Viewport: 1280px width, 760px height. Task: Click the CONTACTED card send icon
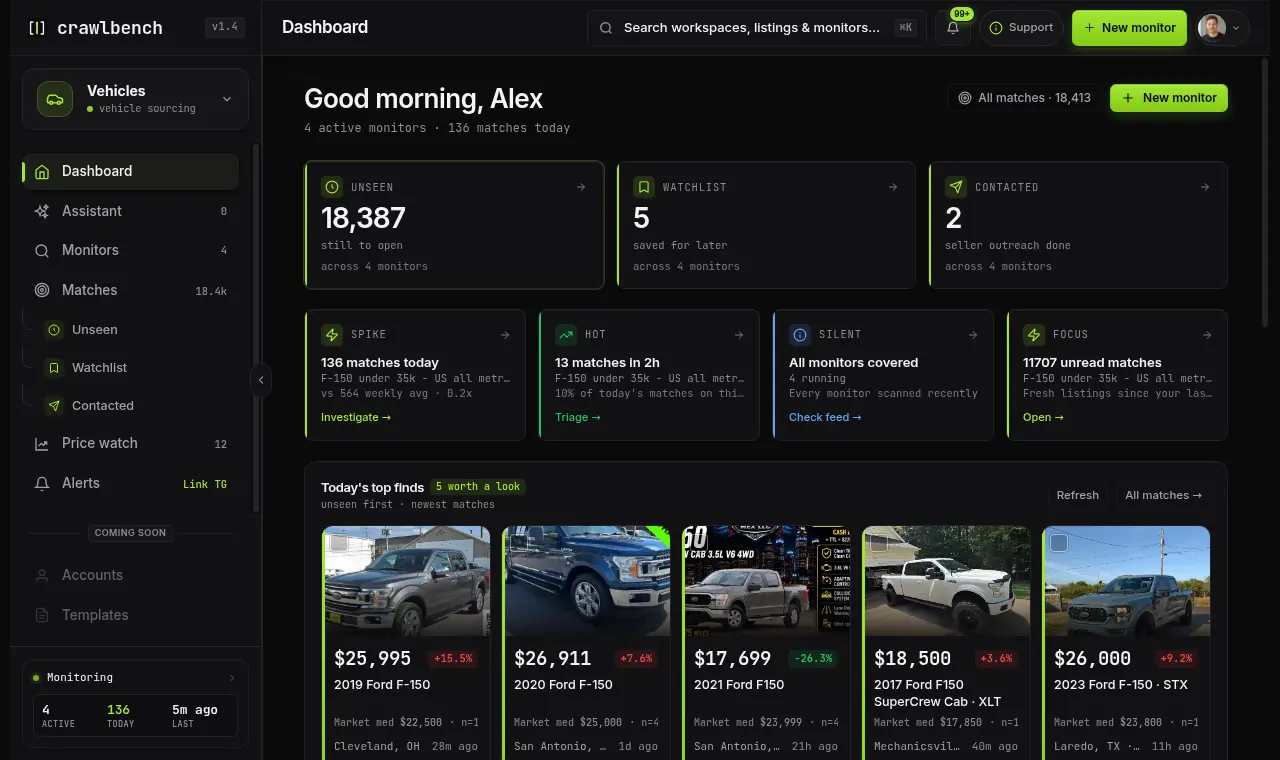[956, 187]
